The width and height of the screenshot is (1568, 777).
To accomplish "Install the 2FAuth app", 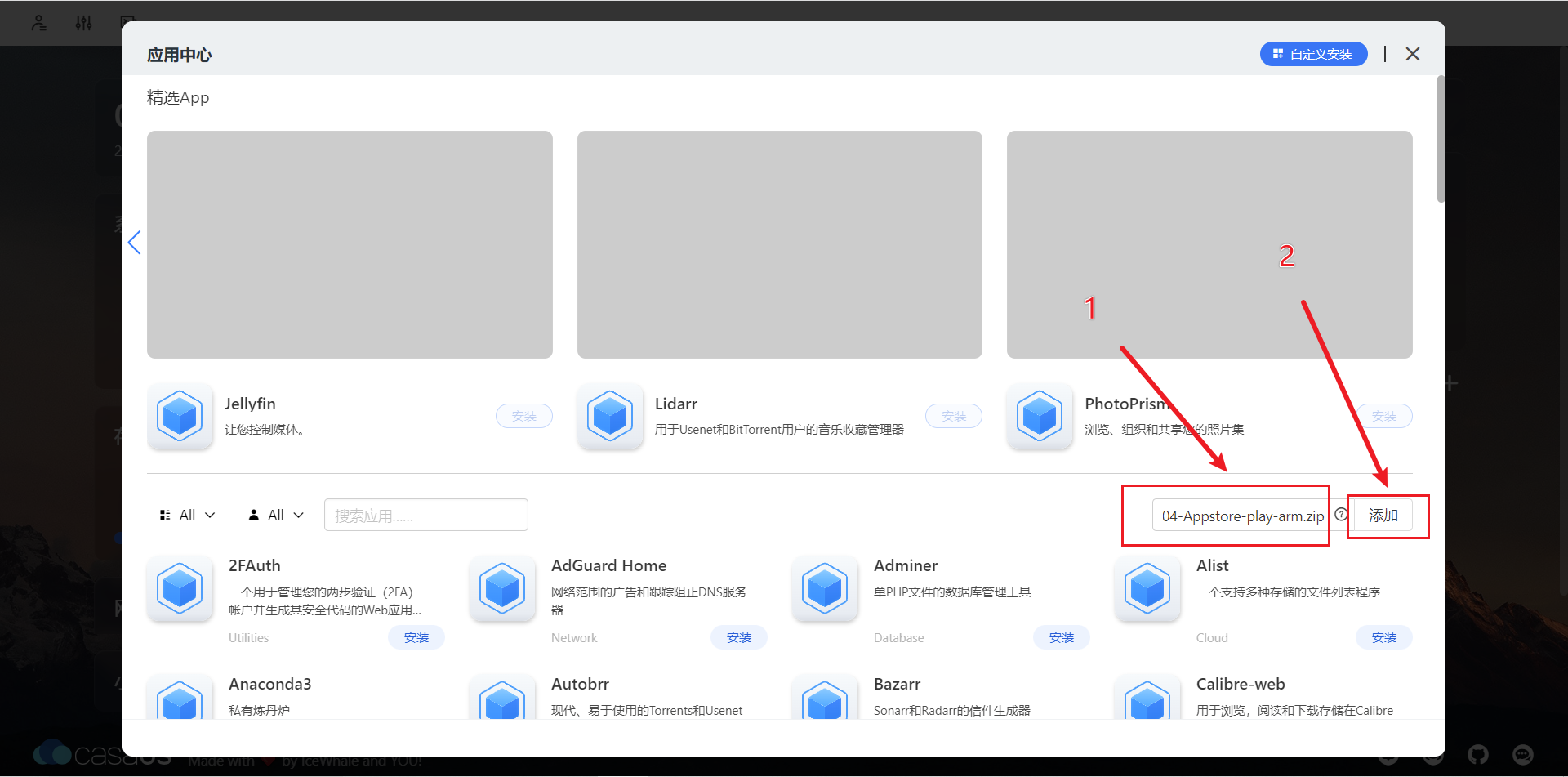I will [416, 637].
